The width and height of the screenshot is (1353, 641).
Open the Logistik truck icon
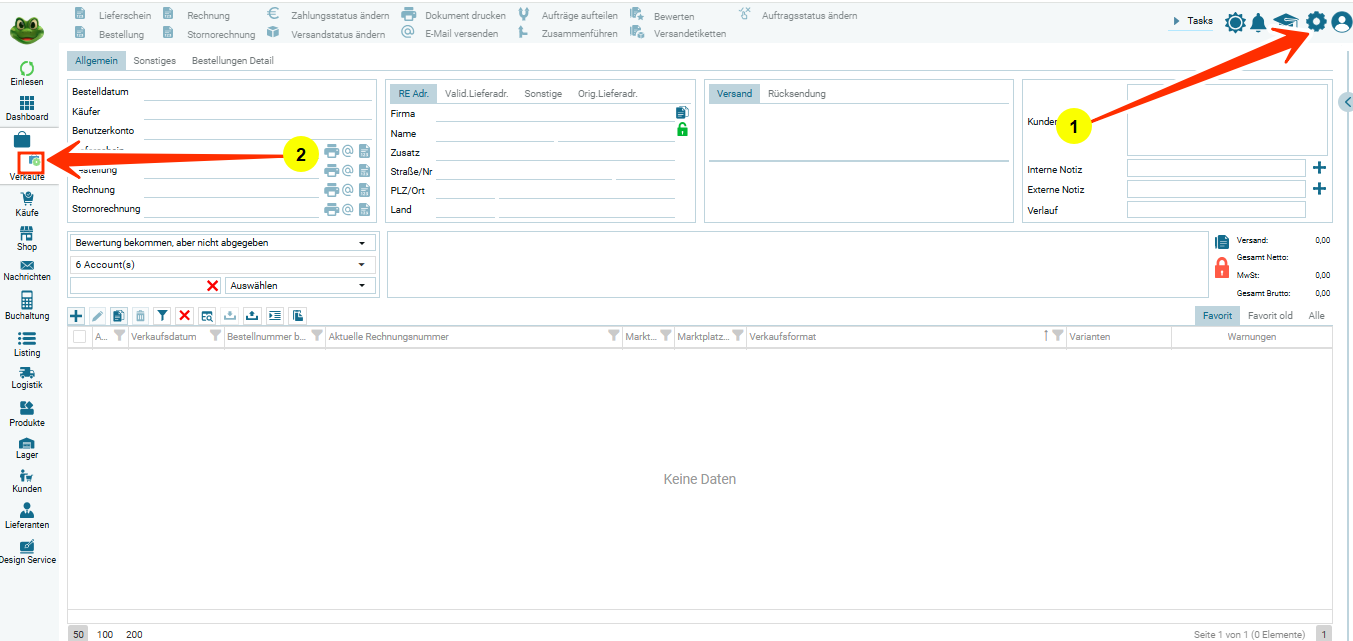(x=27, y=377)
